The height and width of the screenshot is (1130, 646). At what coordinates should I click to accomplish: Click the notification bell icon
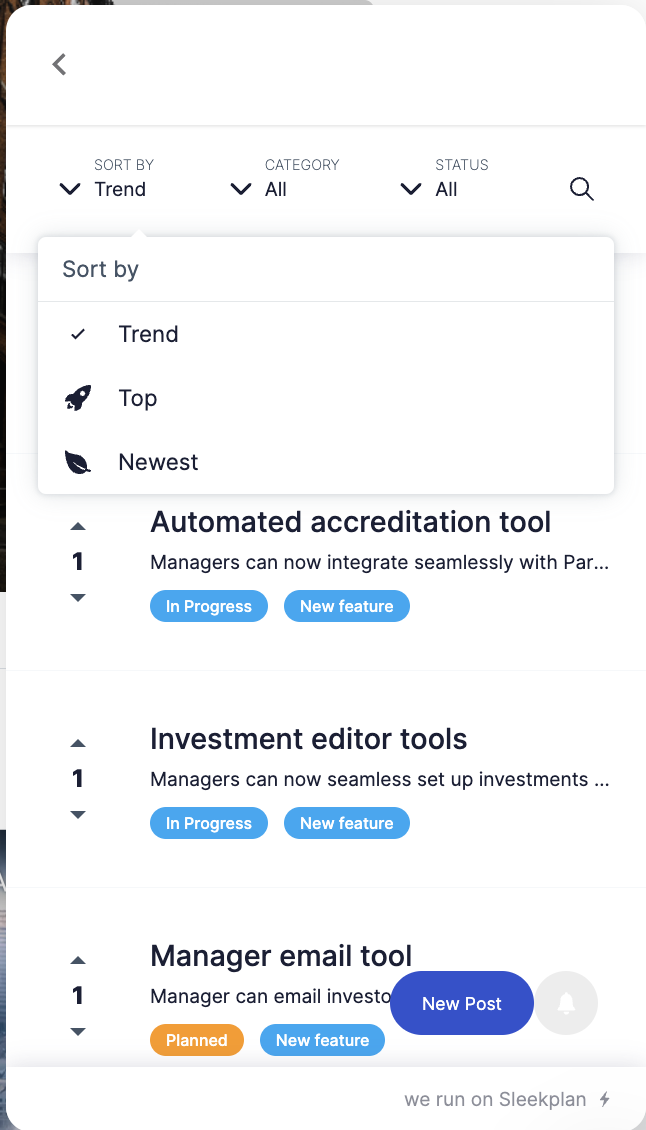[x=567, y=1002]
